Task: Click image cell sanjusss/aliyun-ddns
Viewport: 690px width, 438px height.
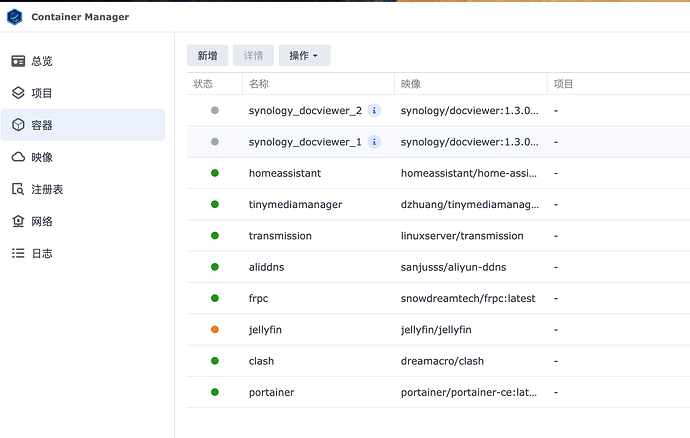Action: [453, 267]
